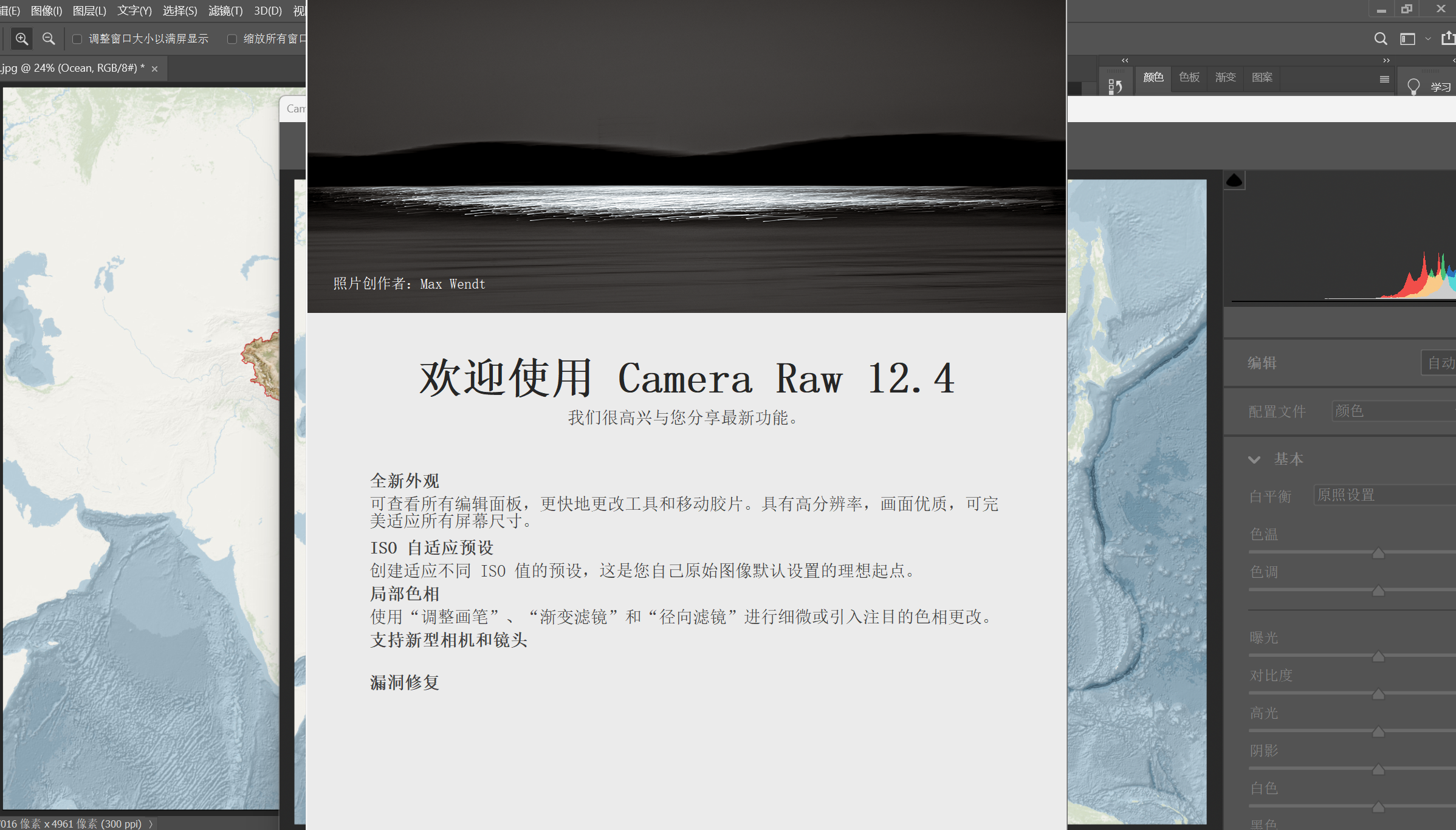
Task: Click the 高光 slider handle
Action: [x=1378, y=732]
